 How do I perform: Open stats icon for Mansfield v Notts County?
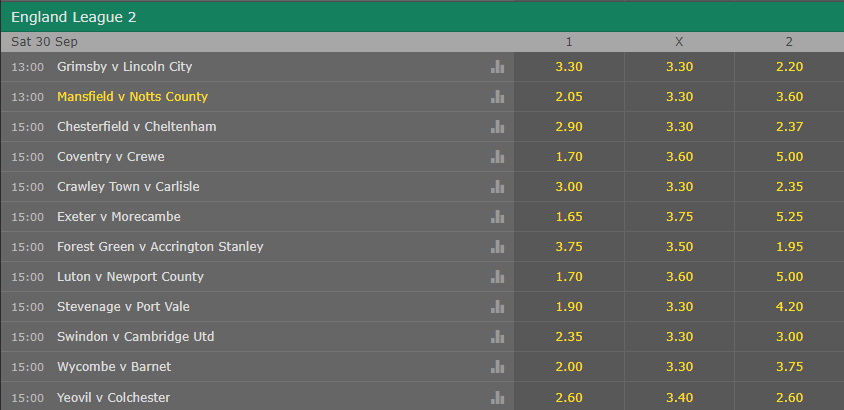[497, 97]
